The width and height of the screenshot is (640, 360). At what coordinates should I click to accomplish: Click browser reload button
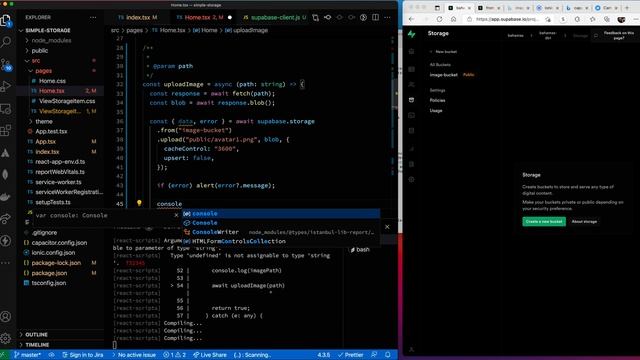click(x=439, y=19)
